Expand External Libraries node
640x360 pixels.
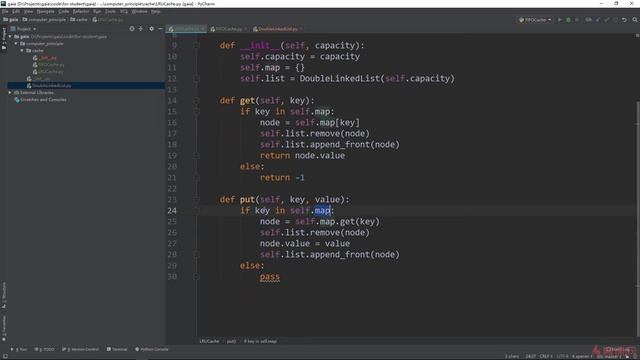[10, 92]
